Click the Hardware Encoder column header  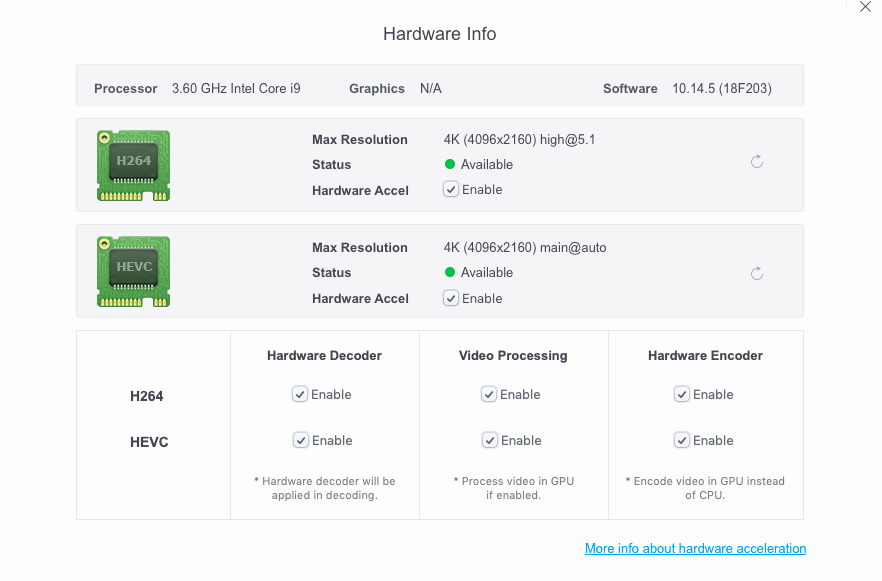pos(705,355)
